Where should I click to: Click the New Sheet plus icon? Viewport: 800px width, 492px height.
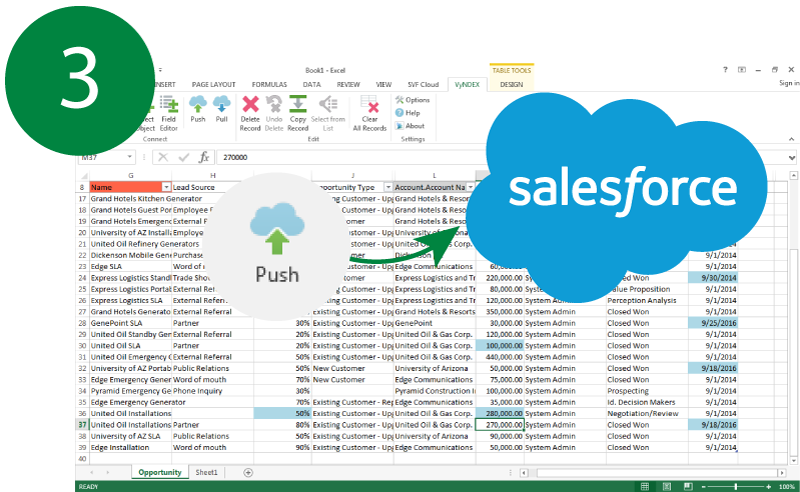coord(248,473)
